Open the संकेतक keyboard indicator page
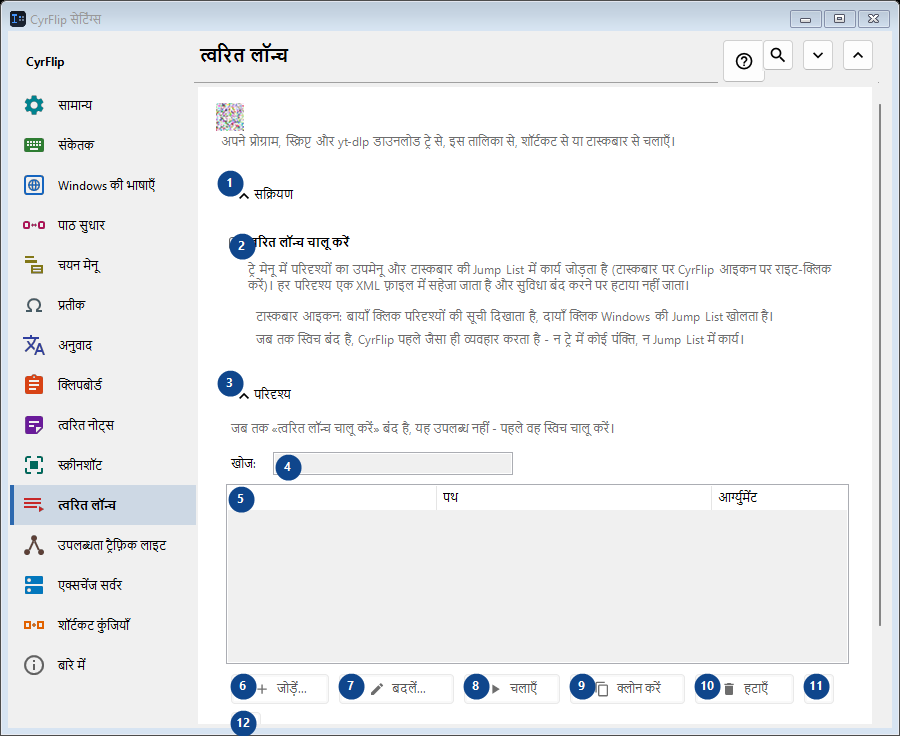900x736 pixels. coord(103,145)
